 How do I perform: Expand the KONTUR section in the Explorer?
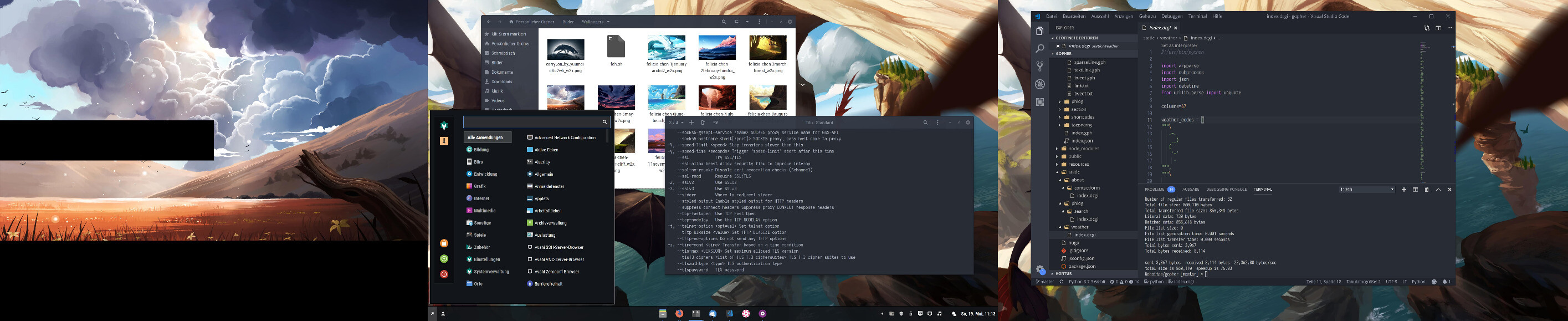pyautogui.click(x=1063, y=273)
